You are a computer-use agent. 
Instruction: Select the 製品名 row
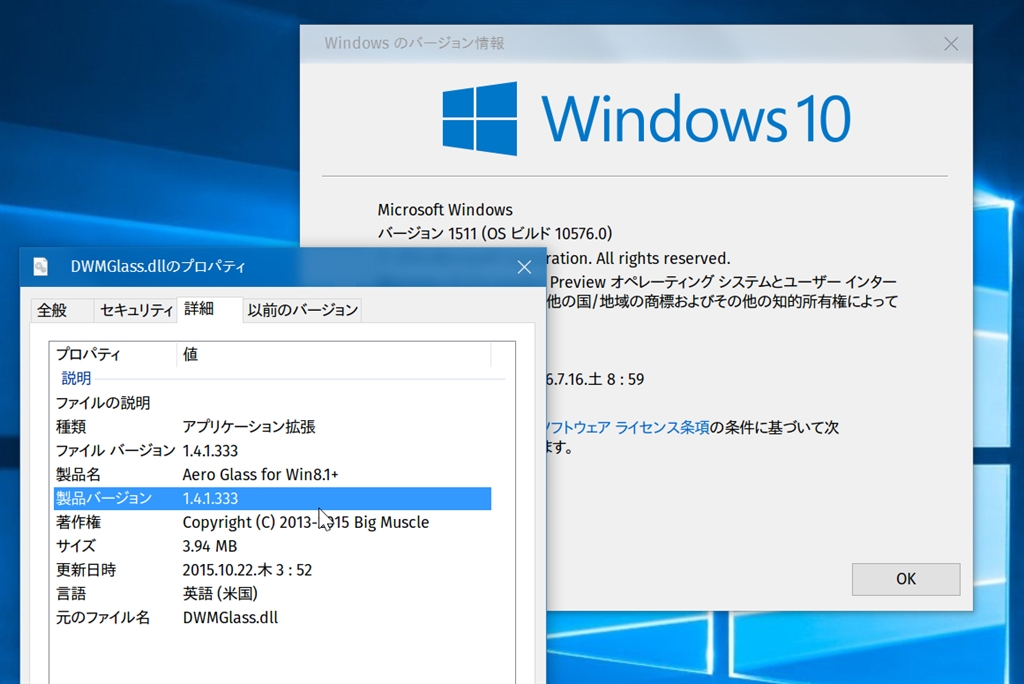coord(272,475)
